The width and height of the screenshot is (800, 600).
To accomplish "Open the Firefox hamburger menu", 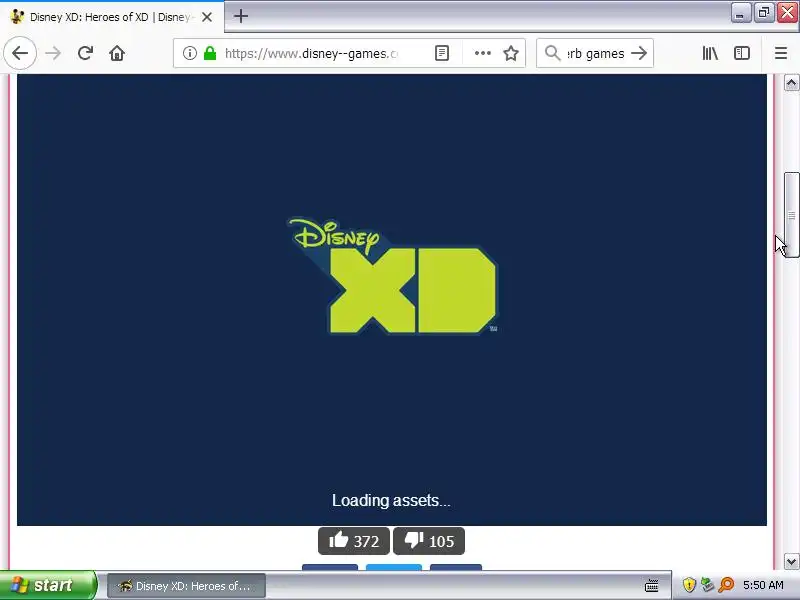I will point(781,53).
